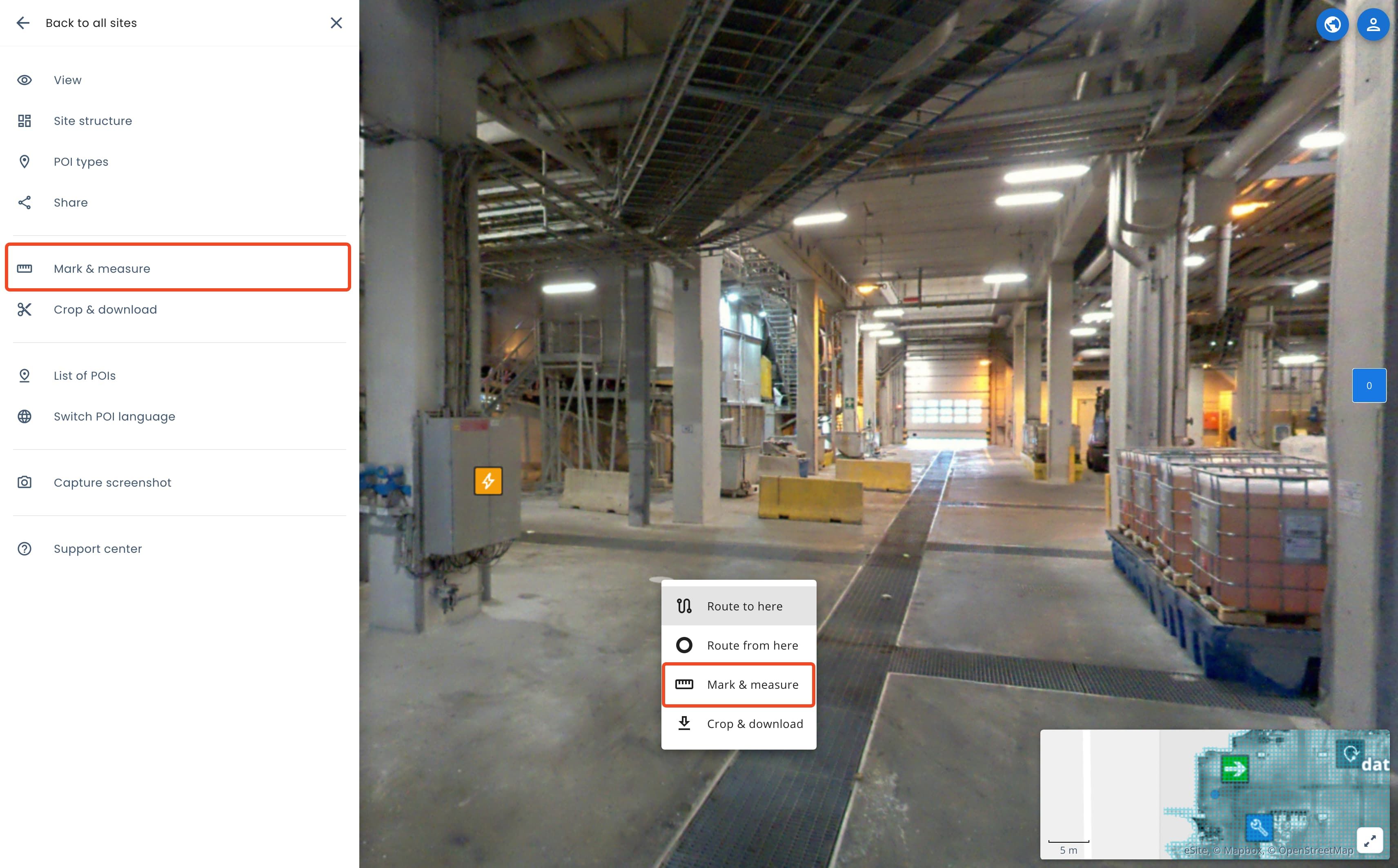Image resolution: width=1398 pixels, height=868 pixels.
Task: Select Route from here in the context menu
Action: tap(752, 645)
